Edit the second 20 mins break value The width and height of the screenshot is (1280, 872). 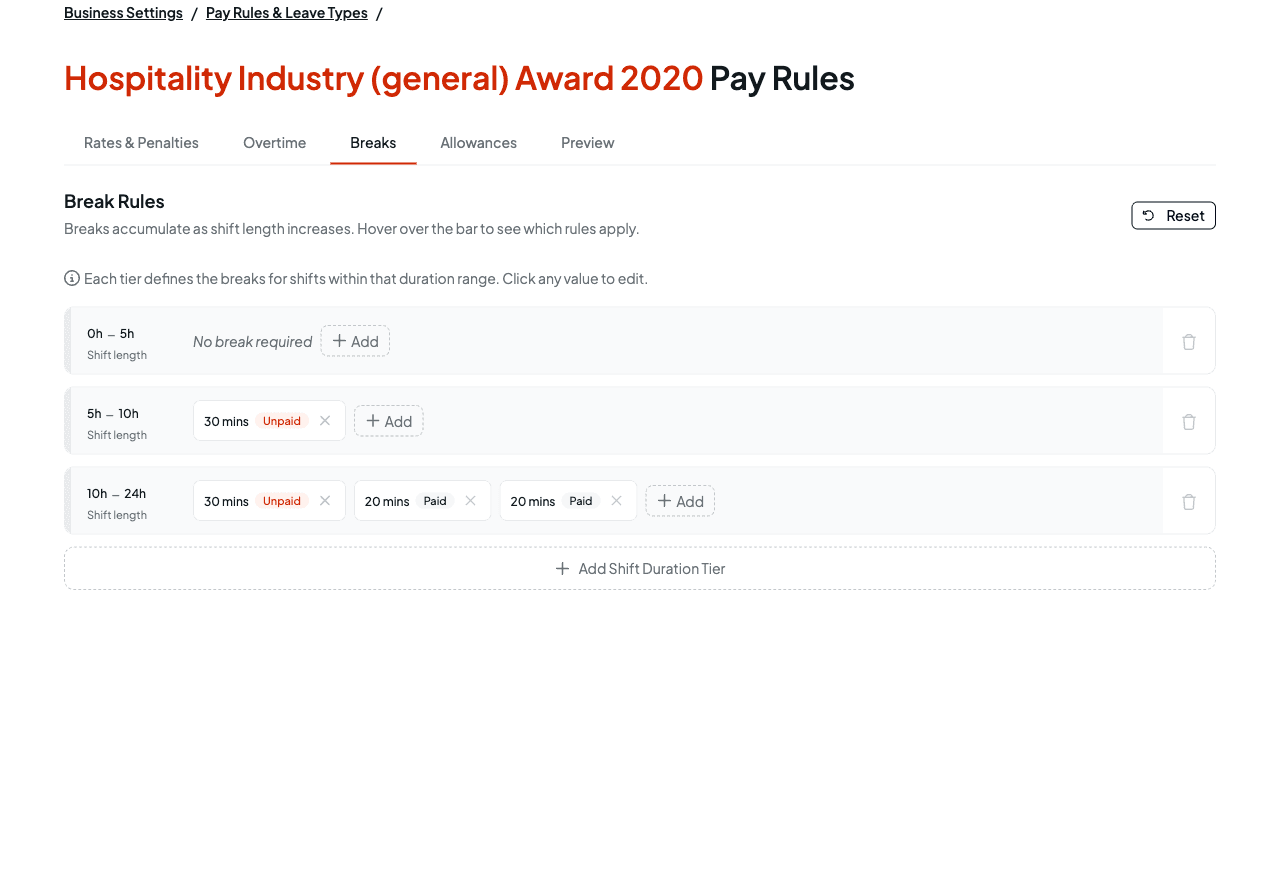(533, 501)
